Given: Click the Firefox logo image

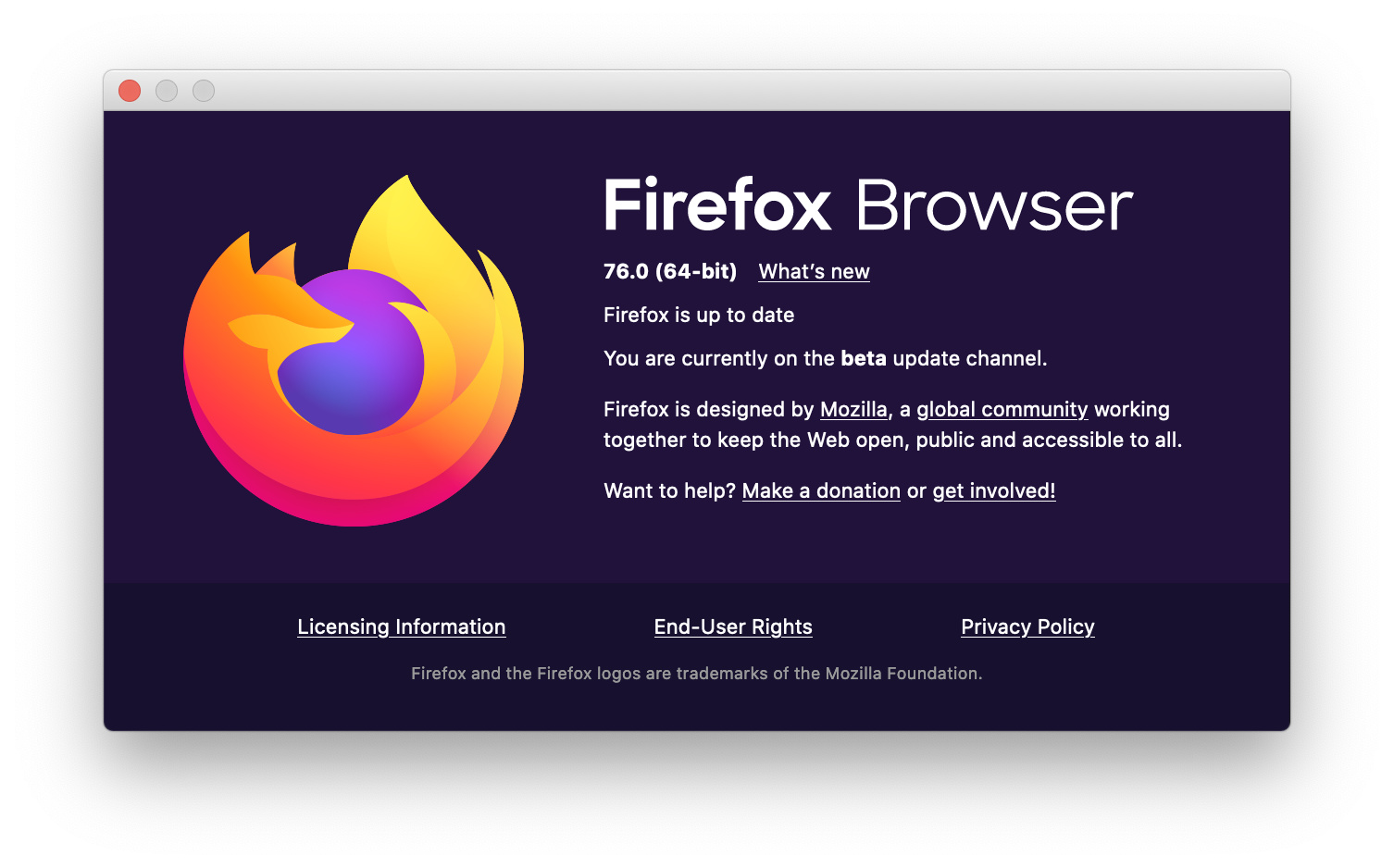Looking at the screenshot, I should (x=354, y=351).
